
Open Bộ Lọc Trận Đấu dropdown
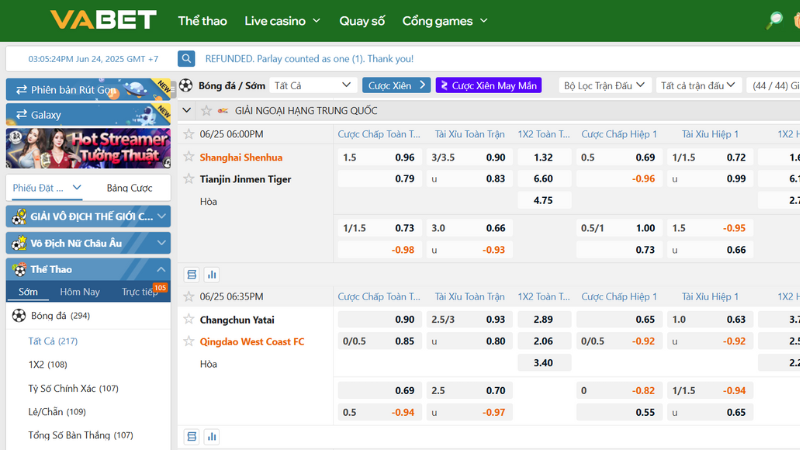click(605, 85)
